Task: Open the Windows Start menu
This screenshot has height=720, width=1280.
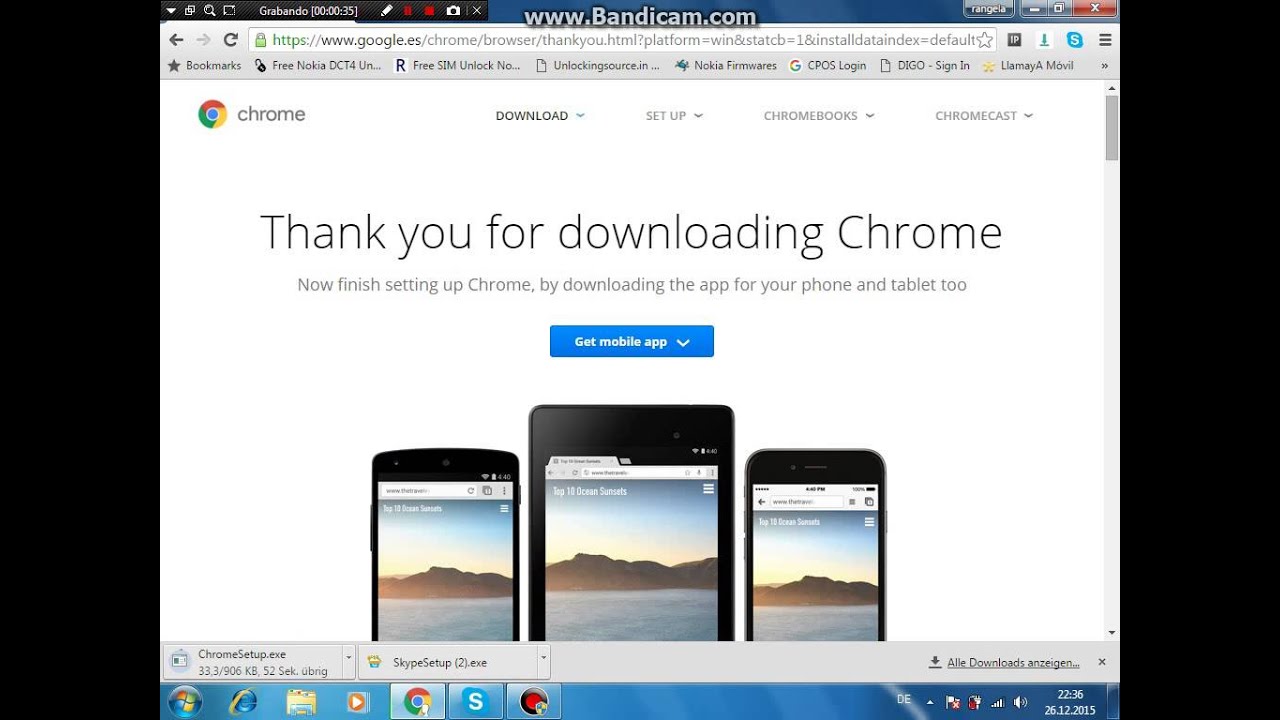Action: 185,702
